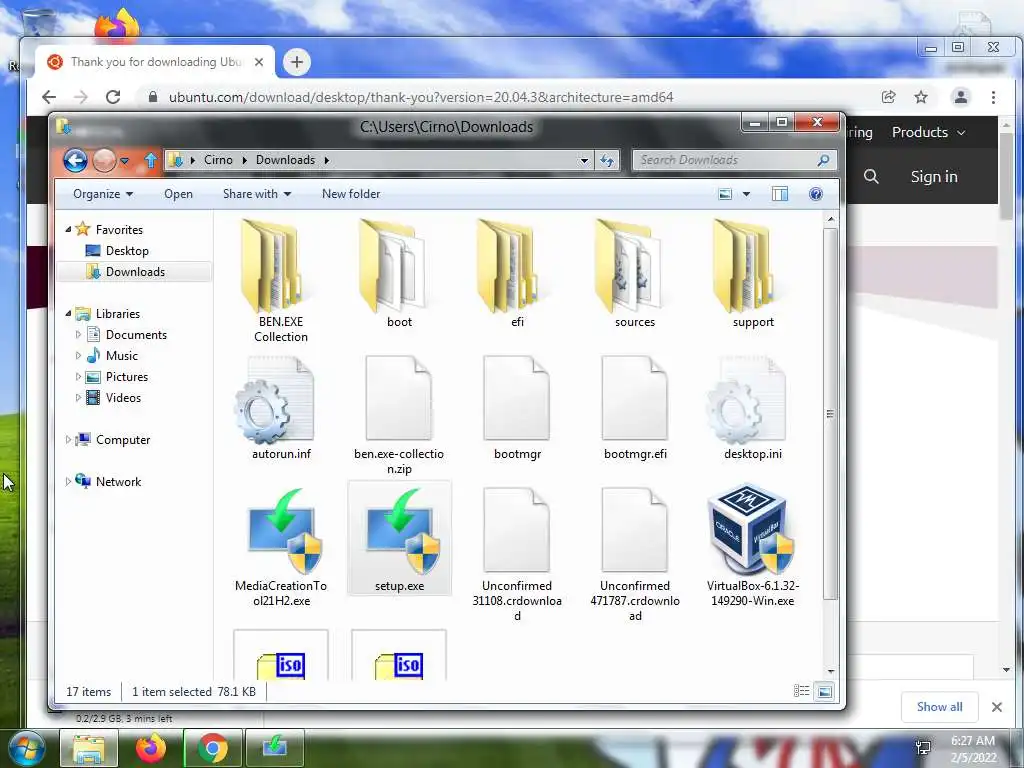Open address bar history dropdown
The width and height of the screenshot is (1024, 768).
tap(584, 160)
